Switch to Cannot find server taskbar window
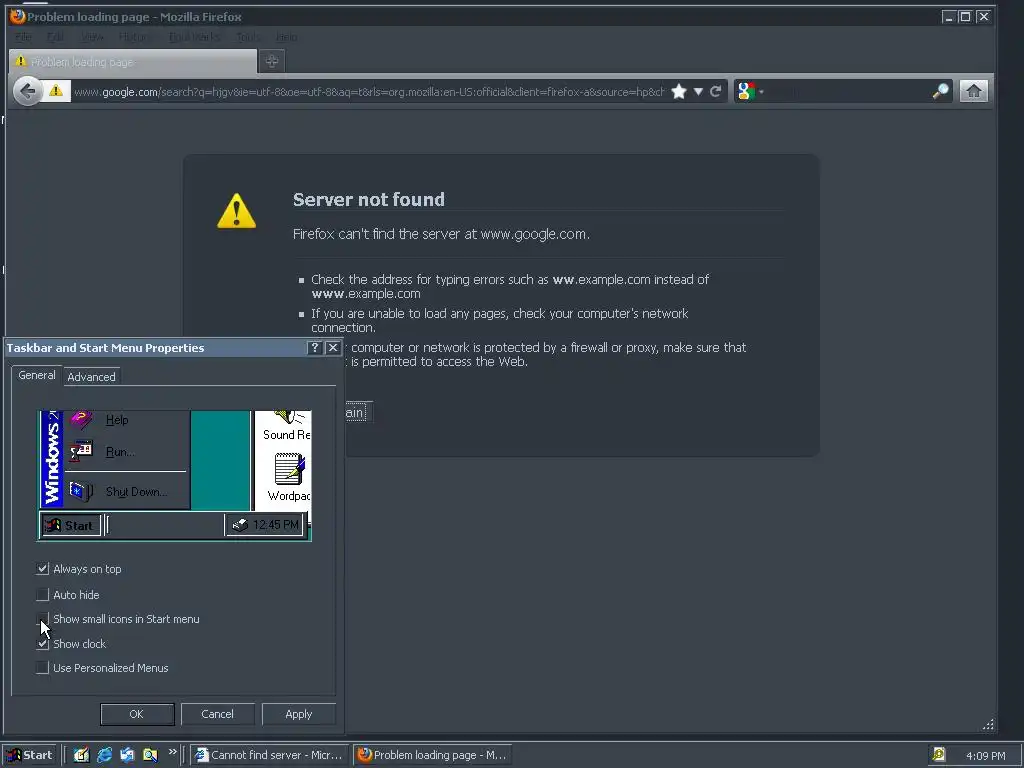Viewport: 1024px width, 768px height. pyautogui.click(x=270, y=755)
